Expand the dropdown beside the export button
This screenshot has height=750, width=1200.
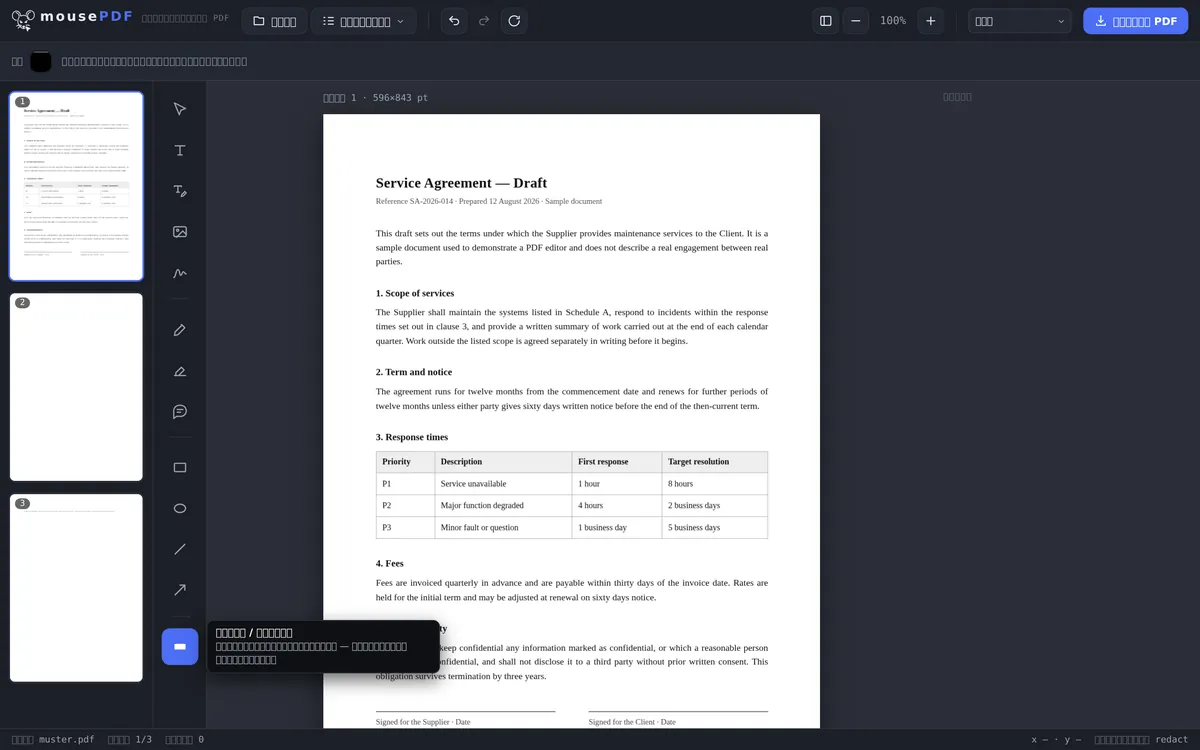[x=1020, y=21]
